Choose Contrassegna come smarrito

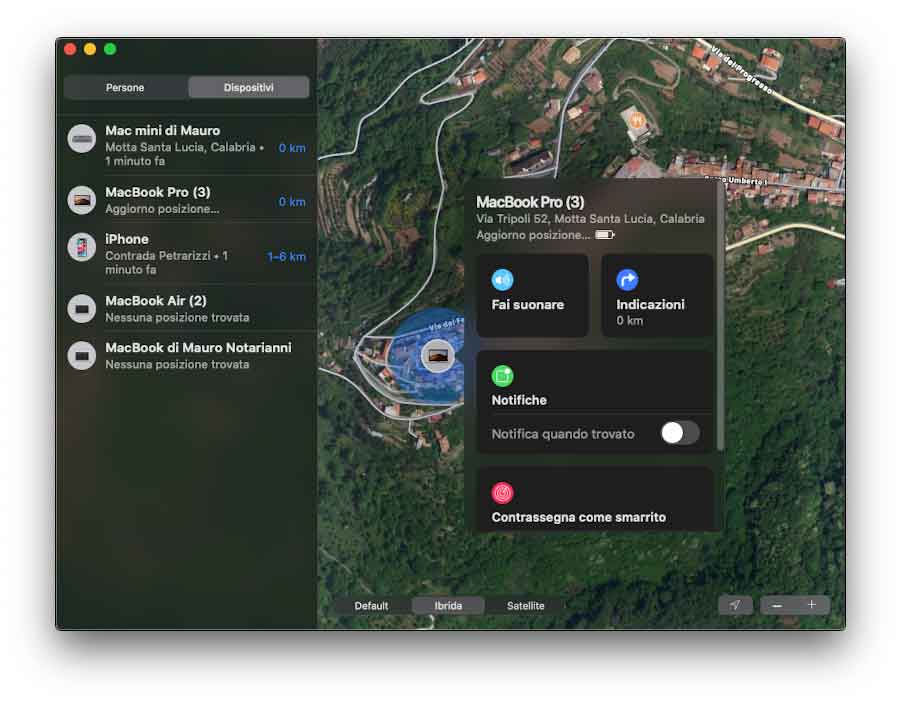(x=579, y=517)
